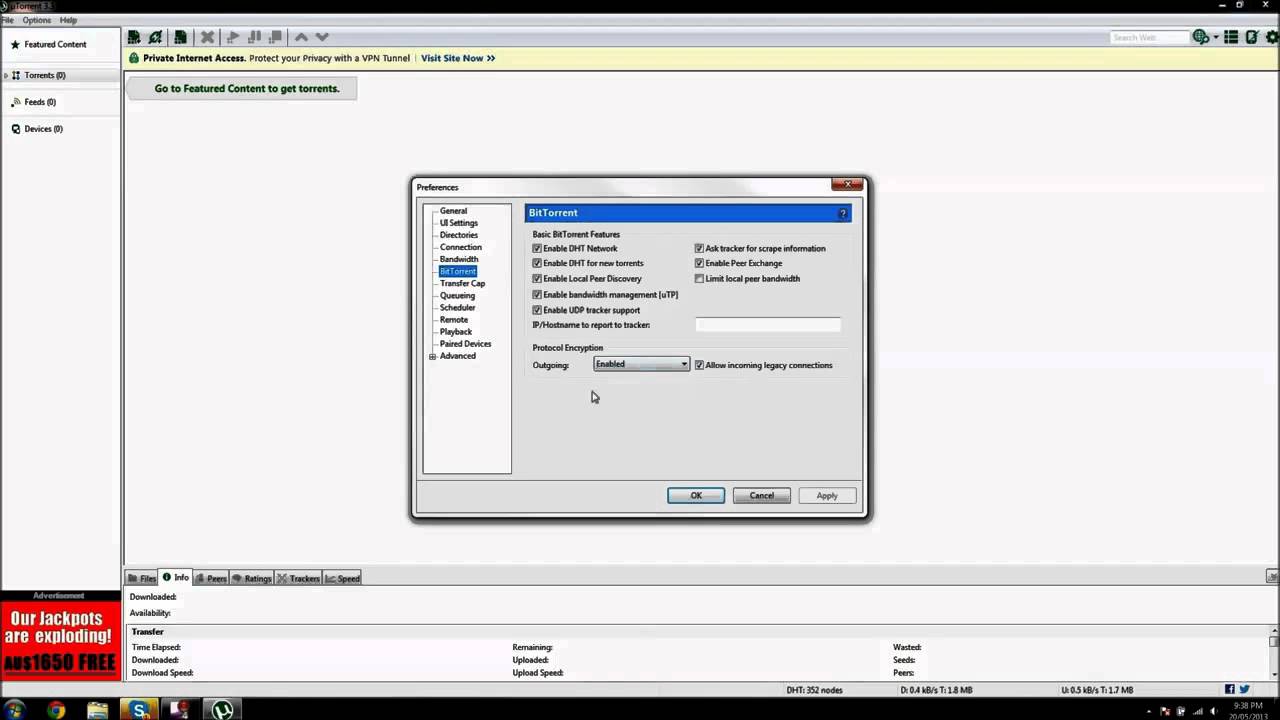The width and height of the screenshot is (1280, 720).
Task: Switch to the Ratings tab
Action: click(252, 578)
